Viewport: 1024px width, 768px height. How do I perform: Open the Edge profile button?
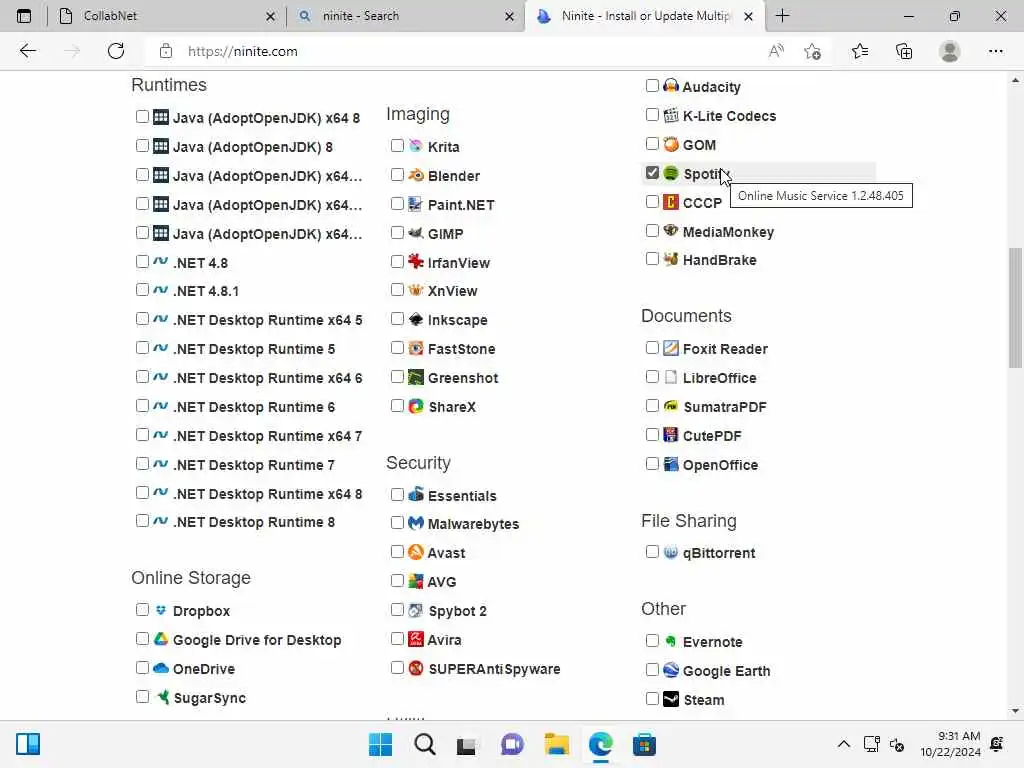(x=950, y=51)
